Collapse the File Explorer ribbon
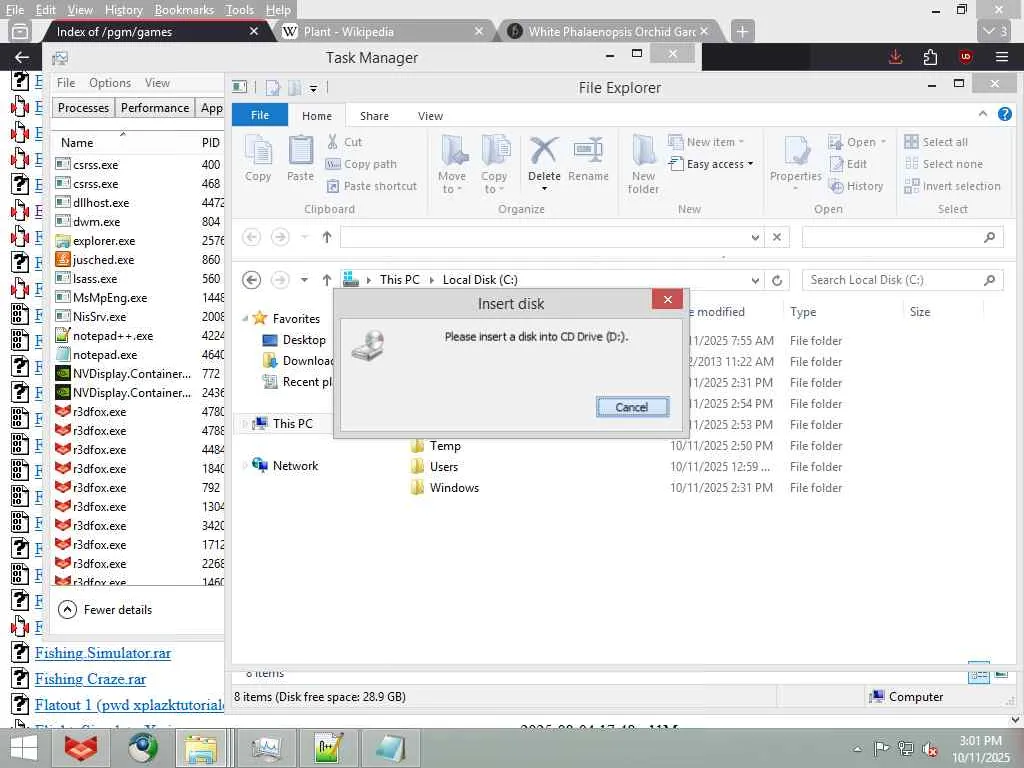 [x=983, y=114]
